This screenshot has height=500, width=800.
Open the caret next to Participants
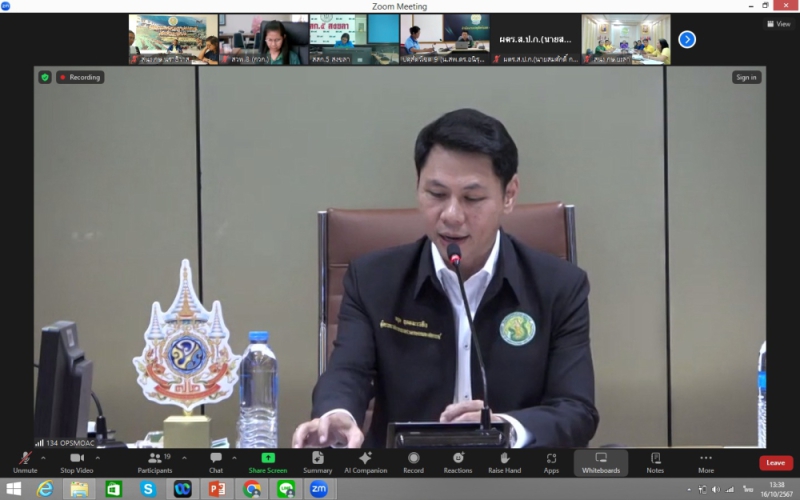pyautogui.click(x=184, y=458)
